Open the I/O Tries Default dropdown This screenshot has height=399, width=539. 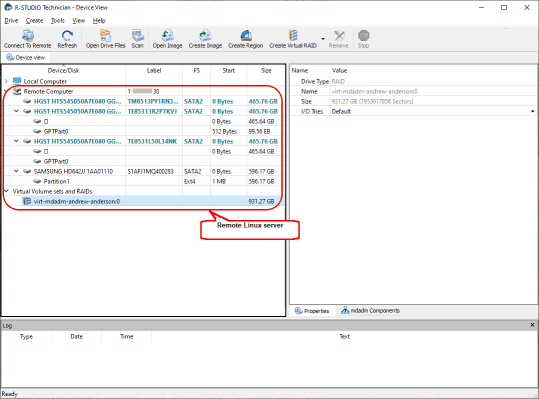click(532, 111)
